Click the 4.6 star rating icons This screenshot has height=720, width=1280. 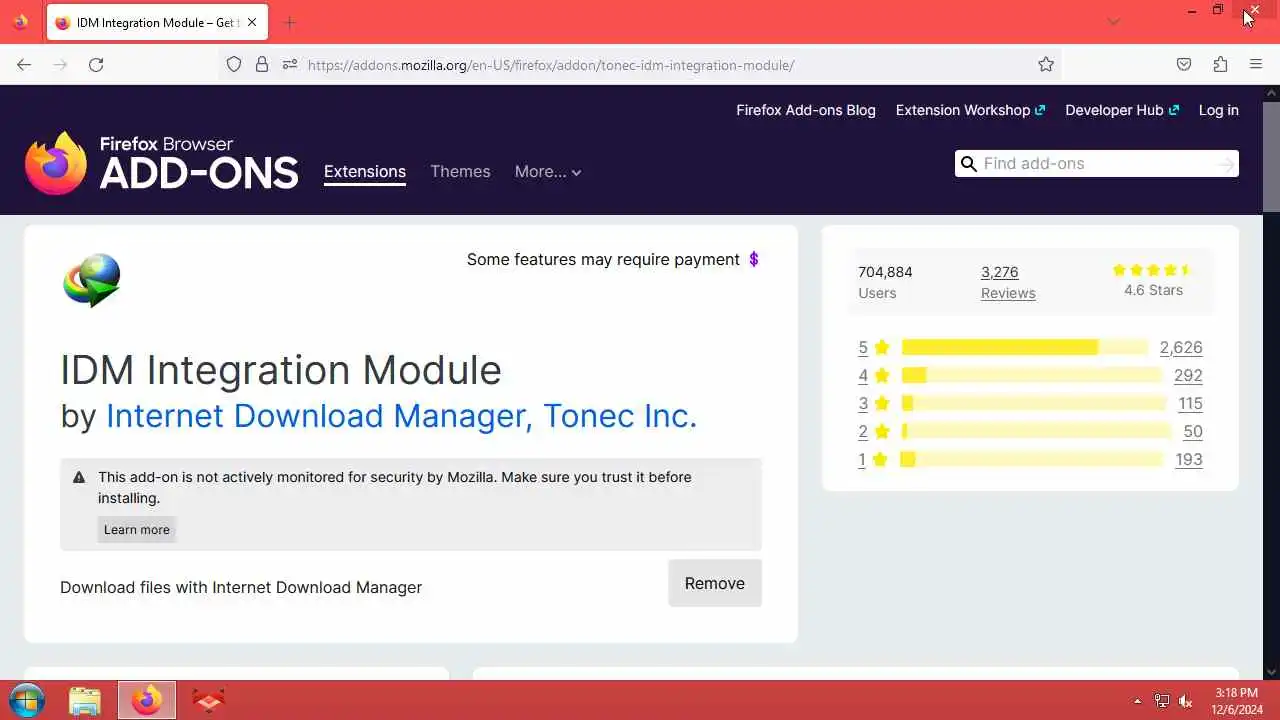tap(1152, 270)
